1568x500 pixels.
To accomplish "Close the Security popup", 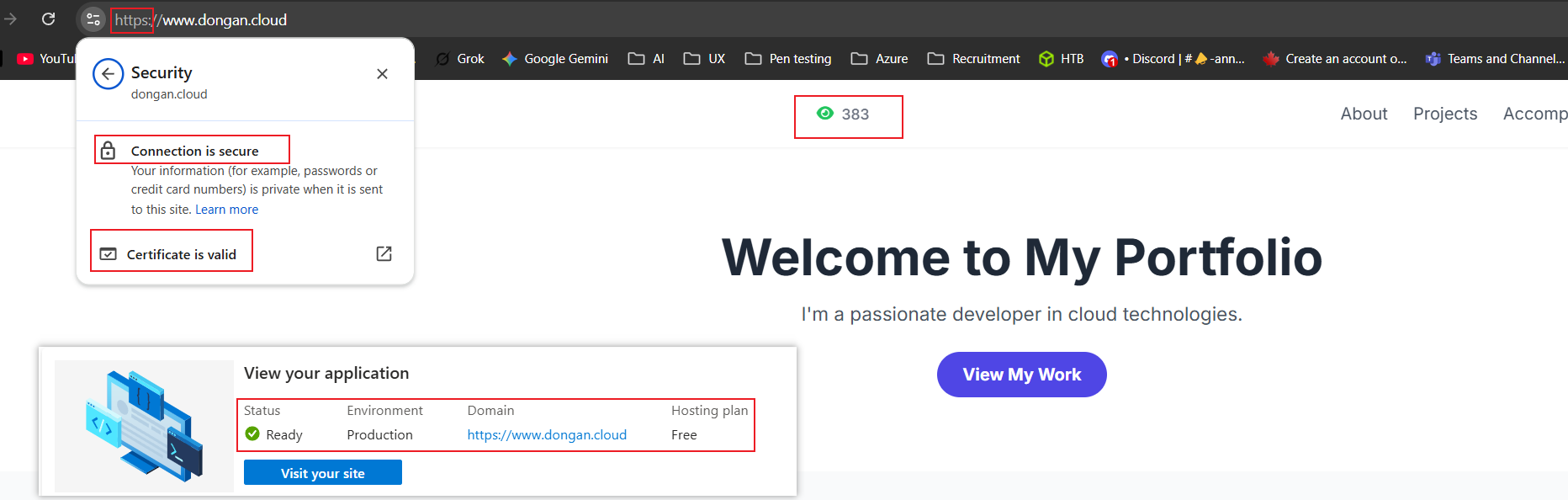I will point(382,74).
